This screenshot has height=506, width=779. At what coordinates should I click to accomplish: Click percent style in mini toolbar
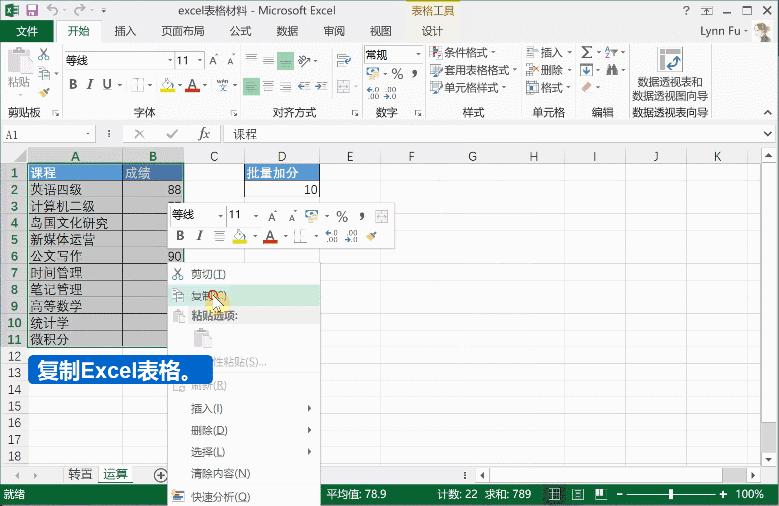(x=342, y=216)
